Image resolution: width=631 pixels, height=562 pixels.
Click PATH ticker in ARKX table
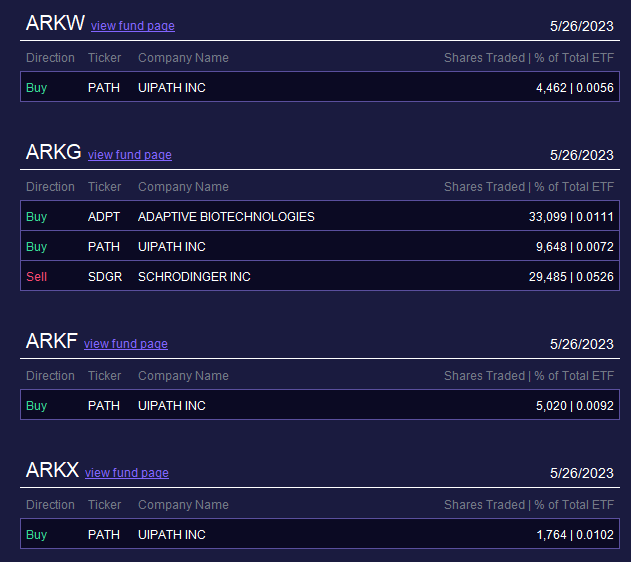coord(104,535)
